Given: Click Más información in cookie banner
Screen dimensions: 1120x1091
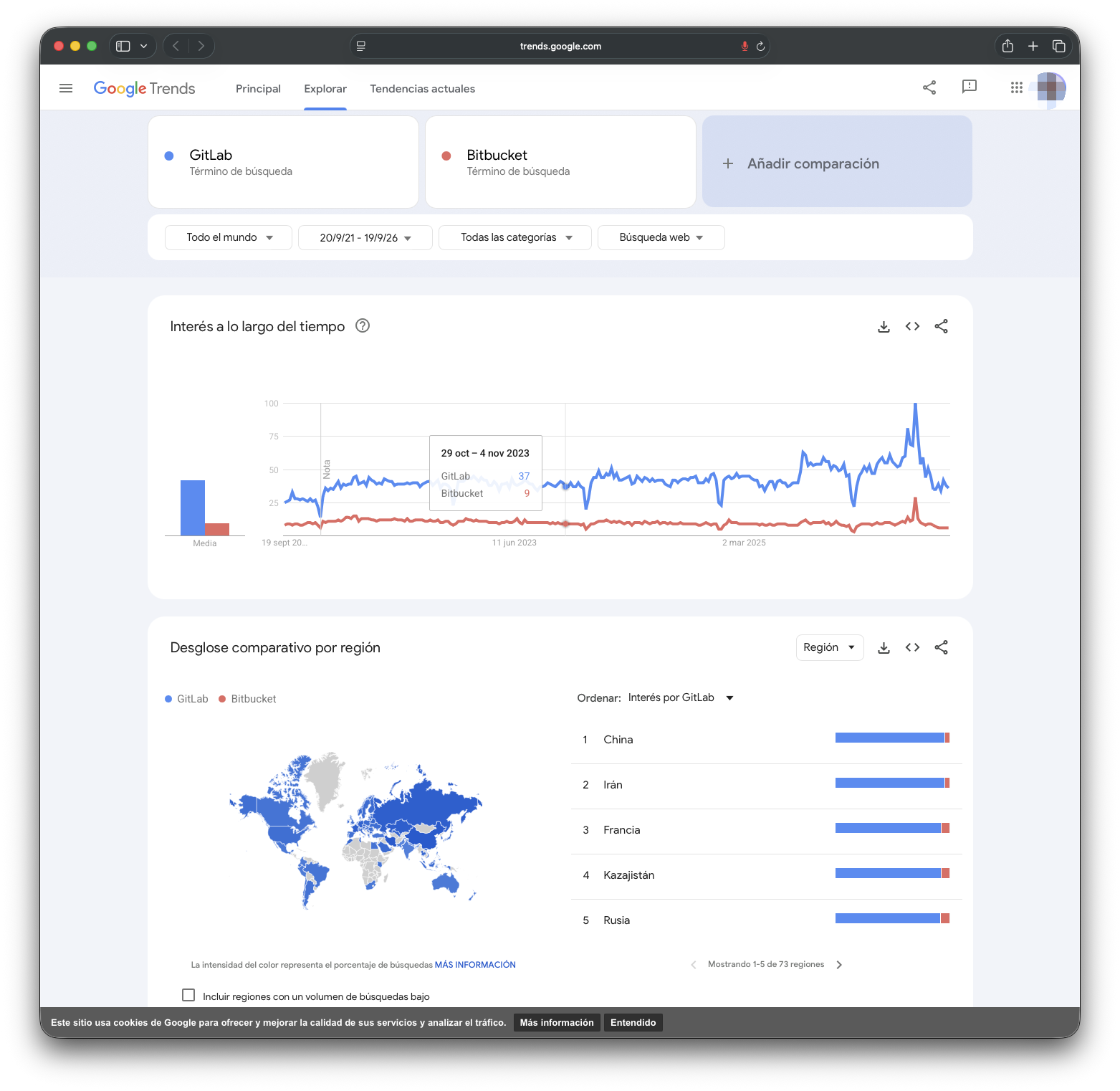Looking at the screenshot, I should point(557,1023).
